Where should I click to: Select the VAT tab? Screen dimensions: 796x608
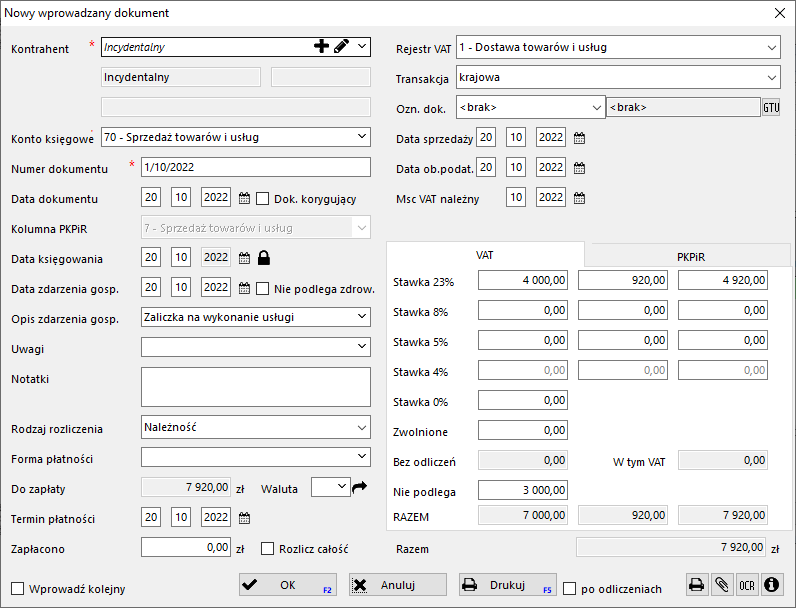[x=484, y=255]
